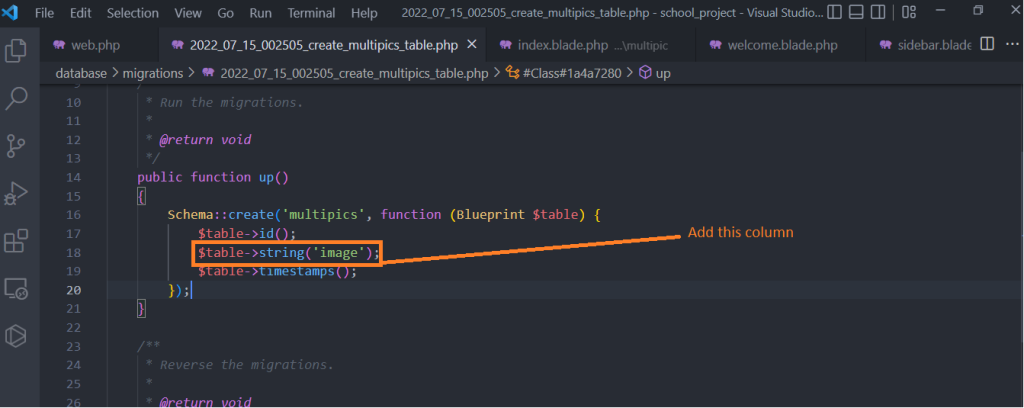Expand the 'database' breadcrumb segment
Screen dimensions: 1024x408
[82, 73]
